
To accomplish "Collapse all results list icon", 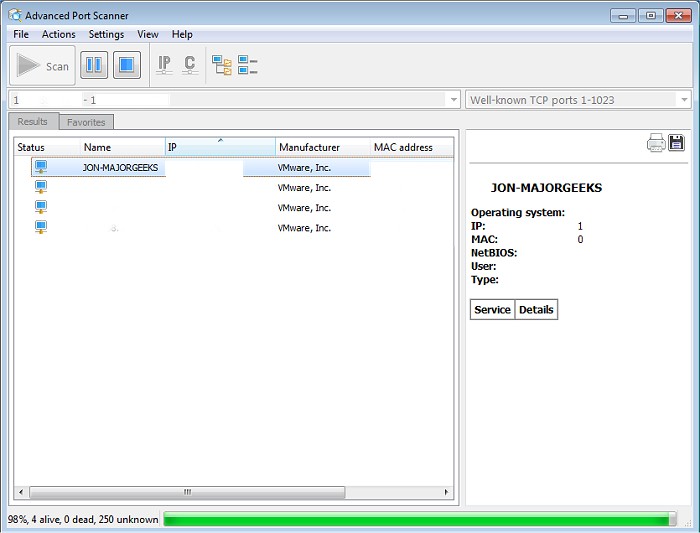I will (248, 65).
